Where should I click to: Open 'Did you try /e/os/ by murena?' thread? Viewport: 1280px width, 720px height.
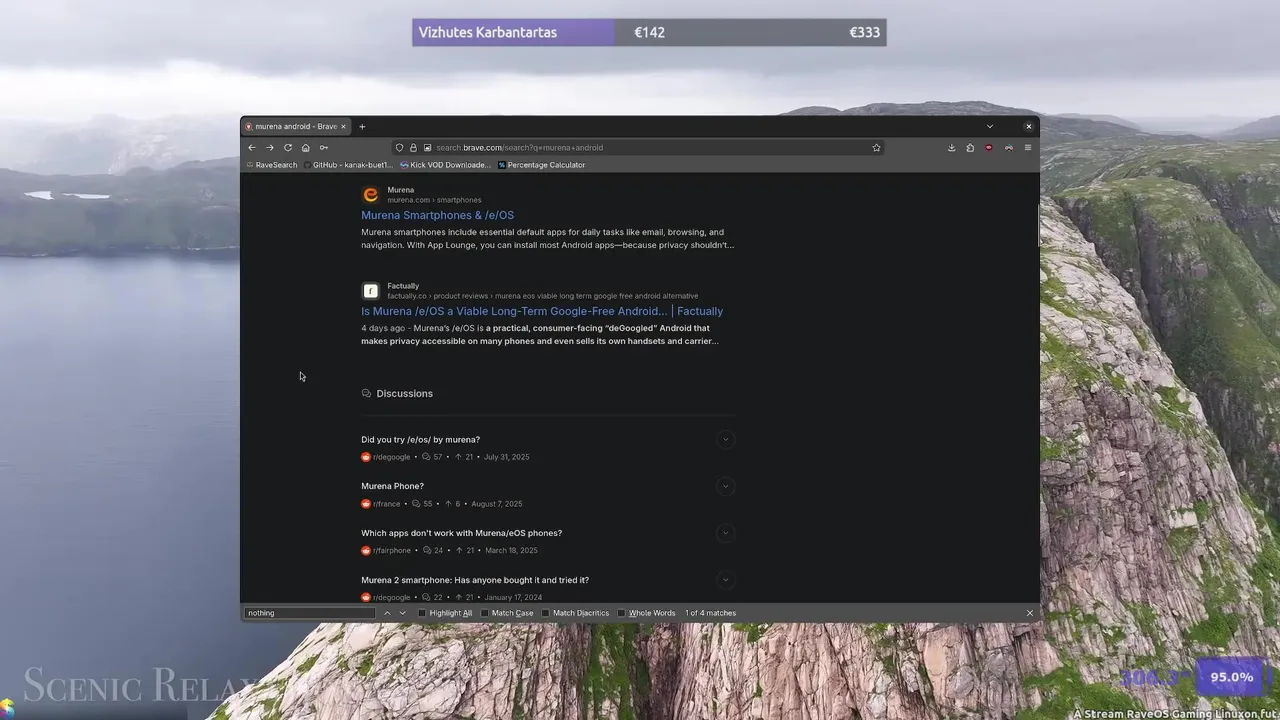[420, 440]
